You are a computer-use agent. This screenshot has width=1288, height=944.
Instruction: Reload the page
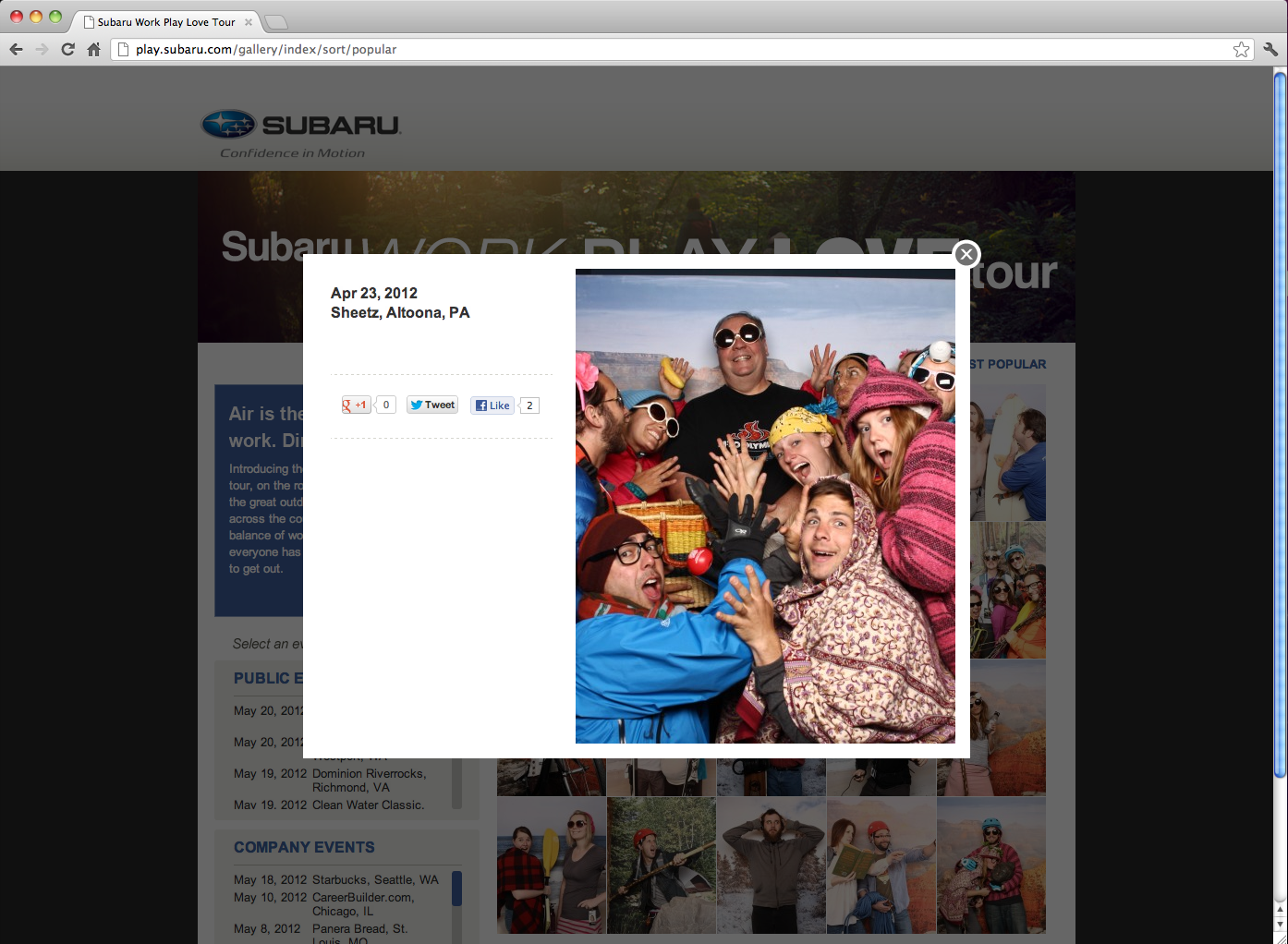[67, 49]
